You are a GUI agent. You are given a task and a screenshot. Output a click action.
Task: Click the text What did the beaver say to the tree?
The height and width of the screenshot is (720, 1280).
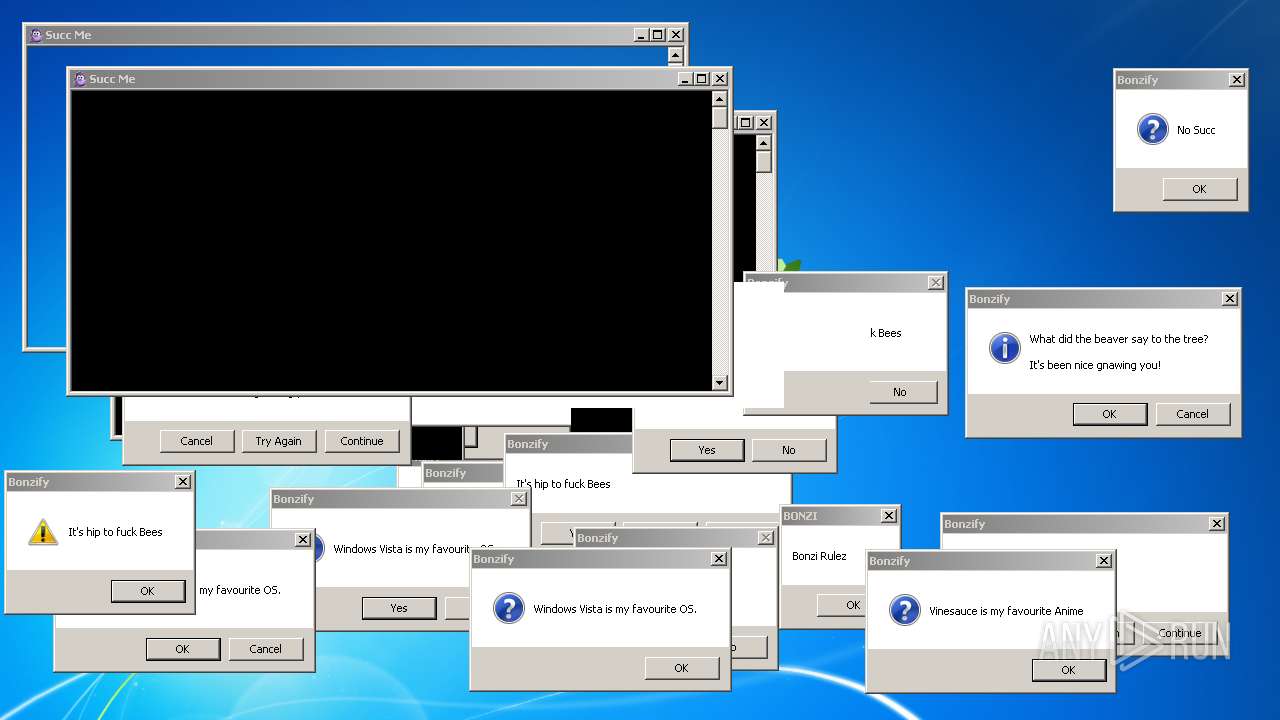tap(1119, 339)
